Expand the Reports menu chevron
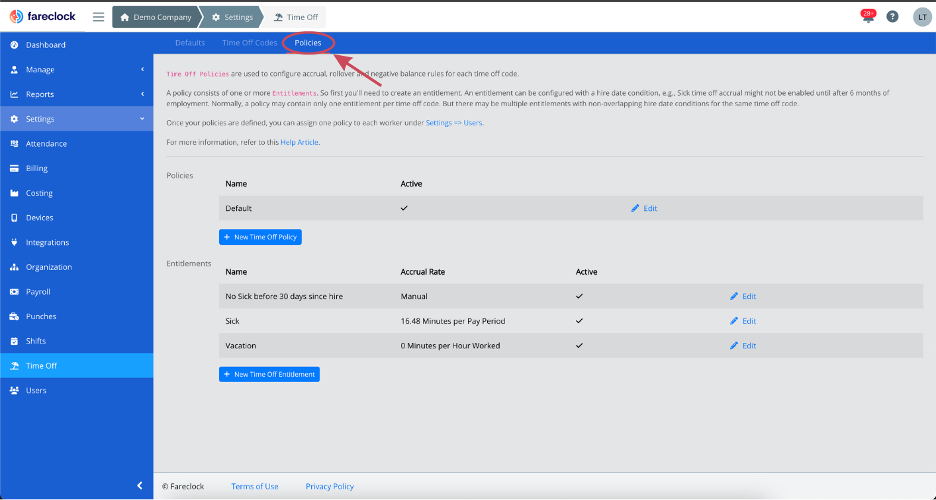This screenshot has width=936, height=500. point(143,94)
